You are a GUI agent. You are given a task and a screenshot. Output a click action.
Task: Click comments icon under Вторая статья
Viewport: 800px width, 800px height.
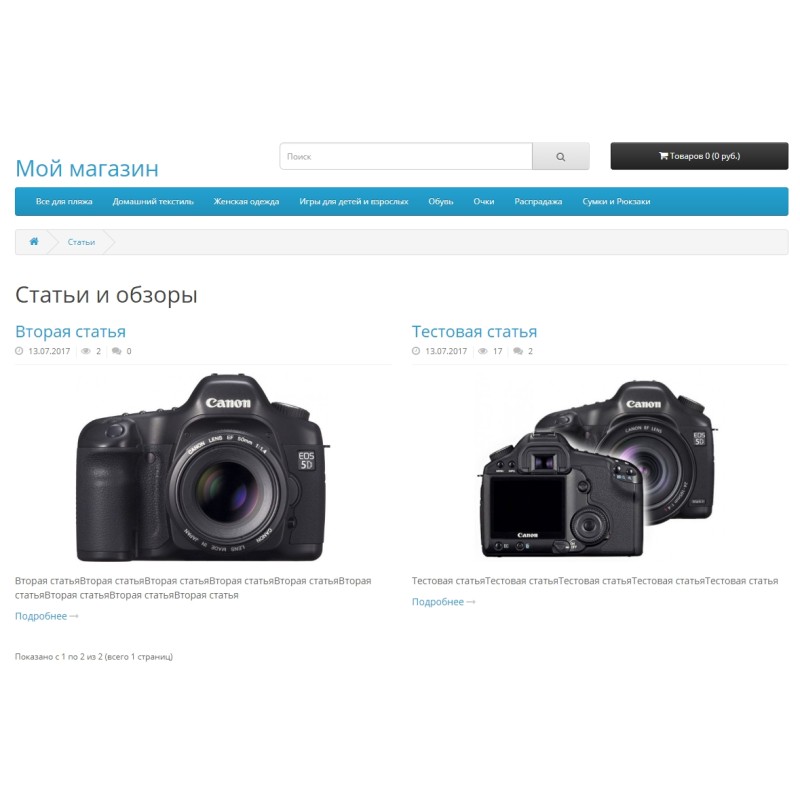coord(117,351)
